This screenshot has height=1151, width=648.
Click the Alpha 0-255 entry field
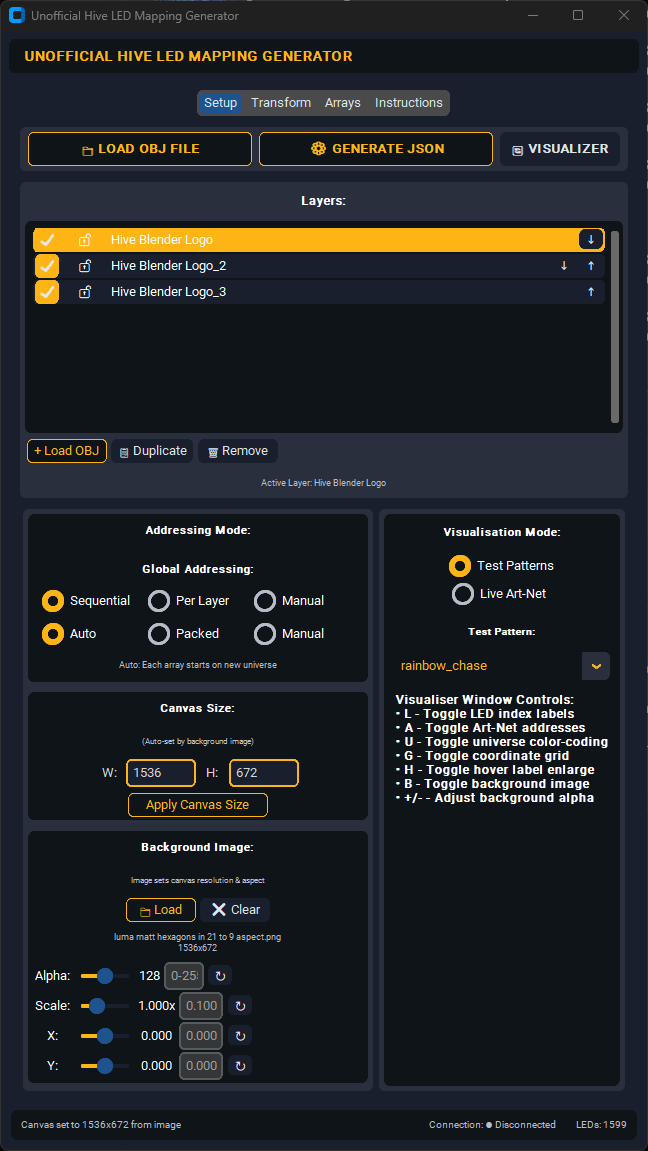pyautogui.click(x=183, y=976)
